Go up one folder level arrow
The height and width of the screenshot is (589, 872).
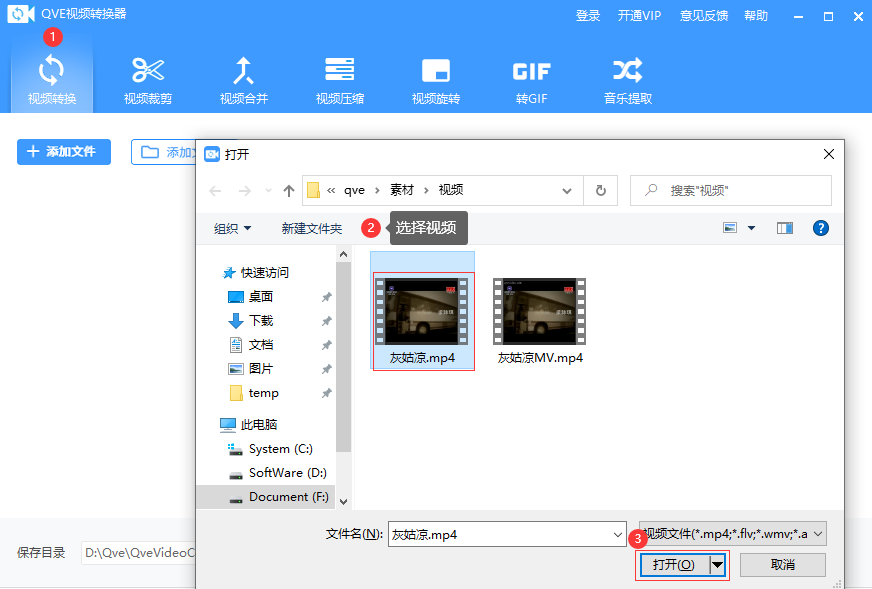(x=289, y=190)
